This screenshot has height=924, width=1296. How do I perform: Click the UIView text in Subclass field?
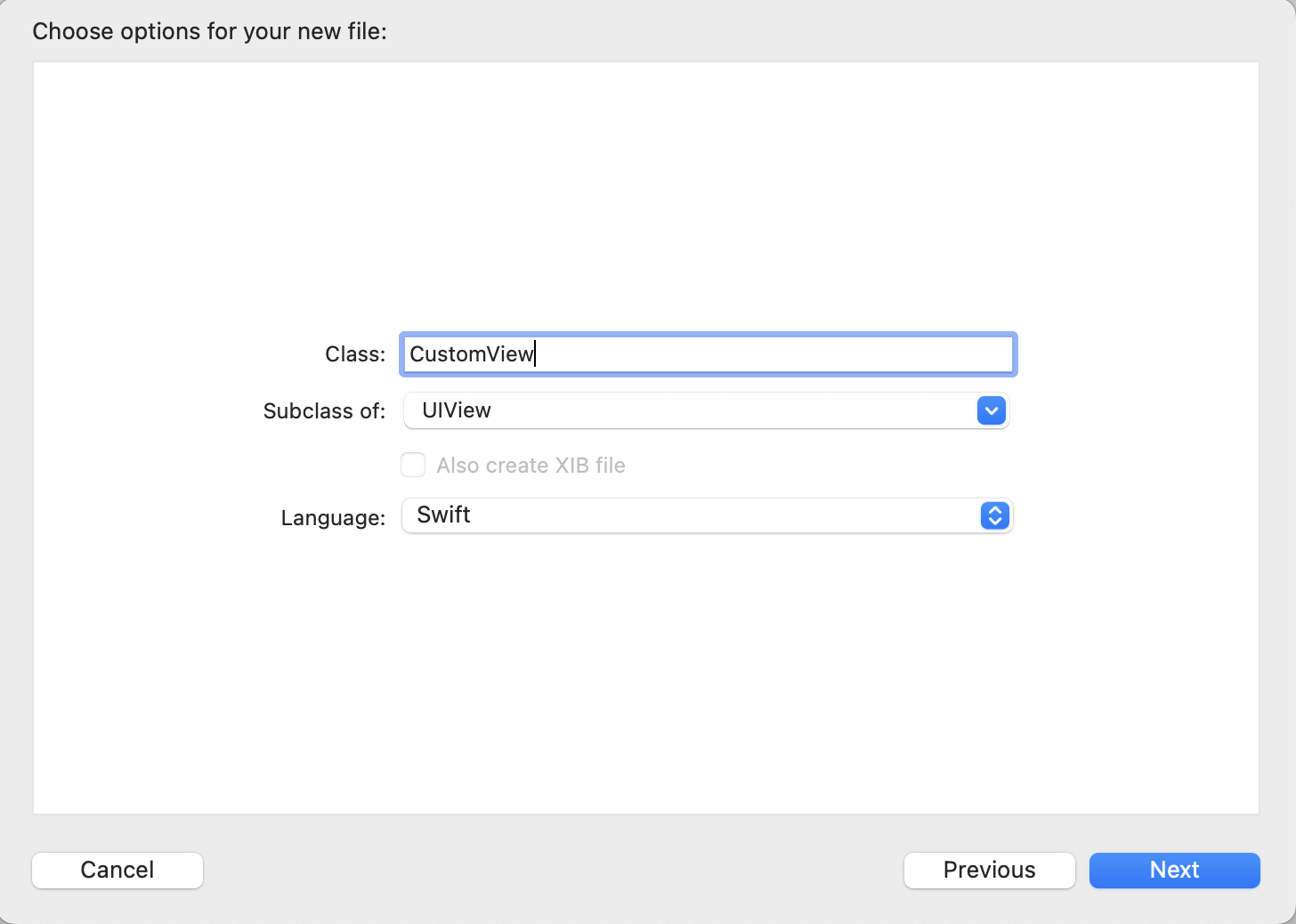click(457, 410)
